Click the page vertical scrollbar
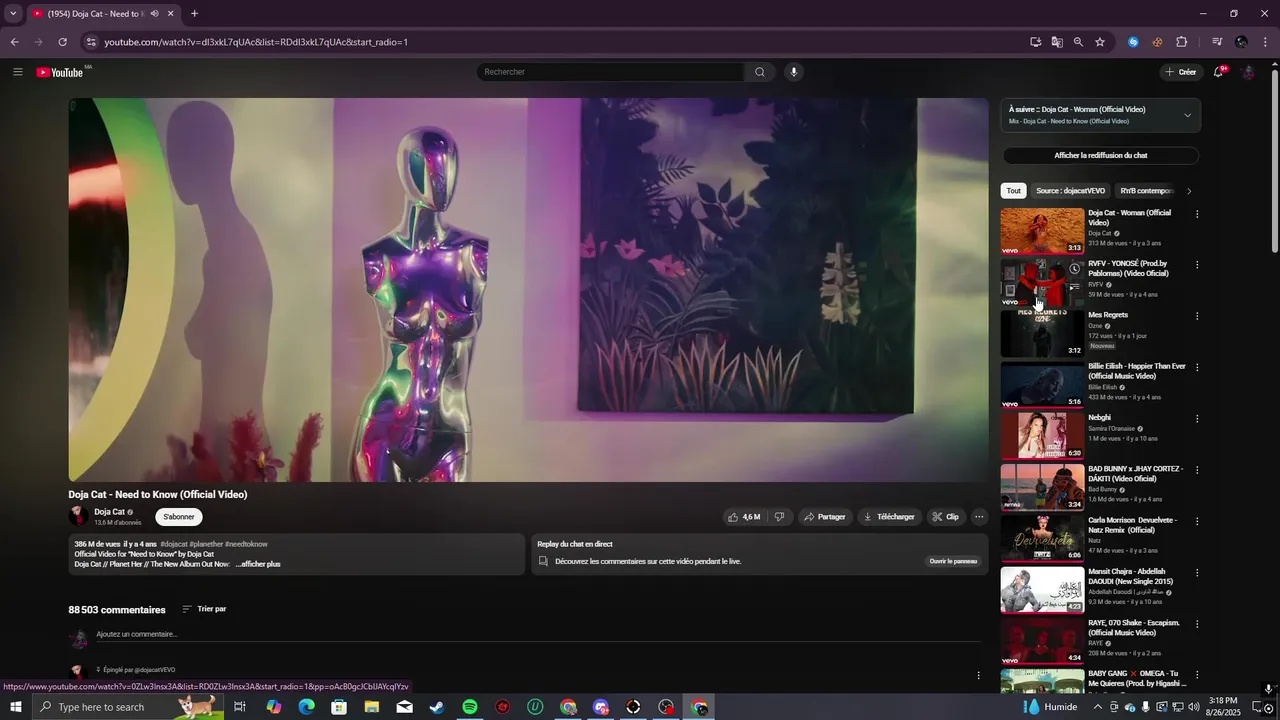This screenshot has height=720, width=1280. (1274, 160)
